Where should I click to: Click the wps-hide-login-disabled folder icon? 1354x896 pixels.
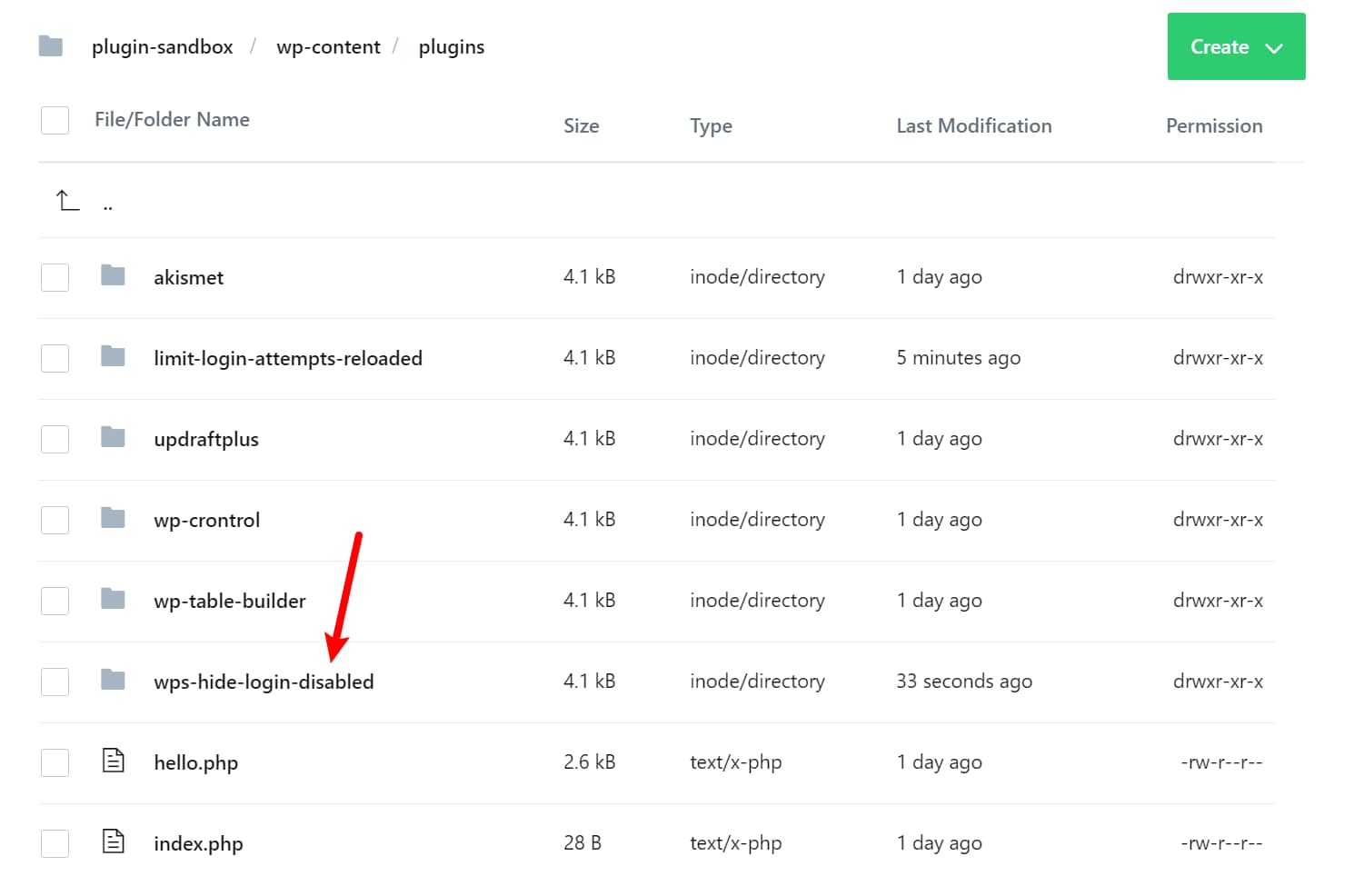113,680
